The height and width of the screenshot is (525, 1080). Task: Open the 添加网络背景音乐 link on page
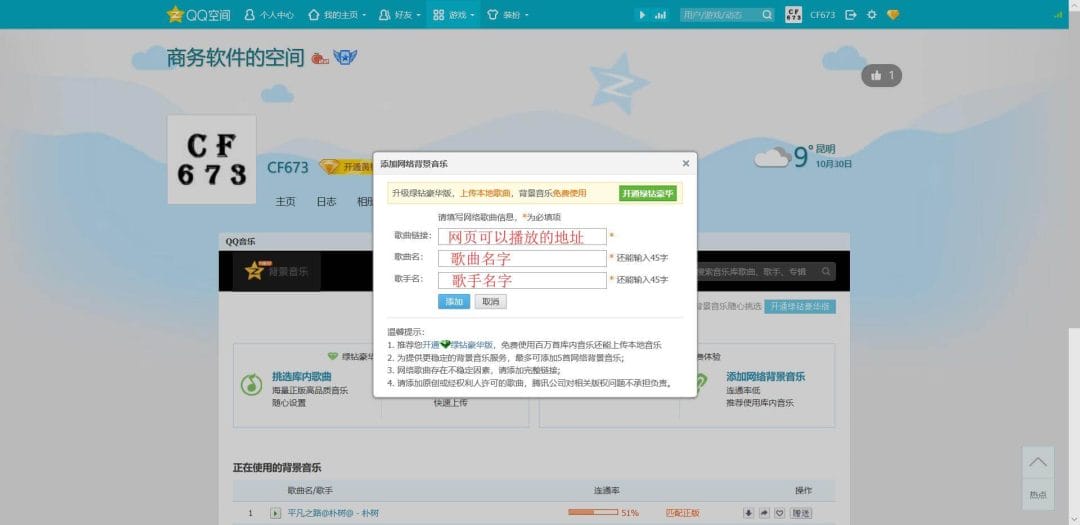point(765,377)
